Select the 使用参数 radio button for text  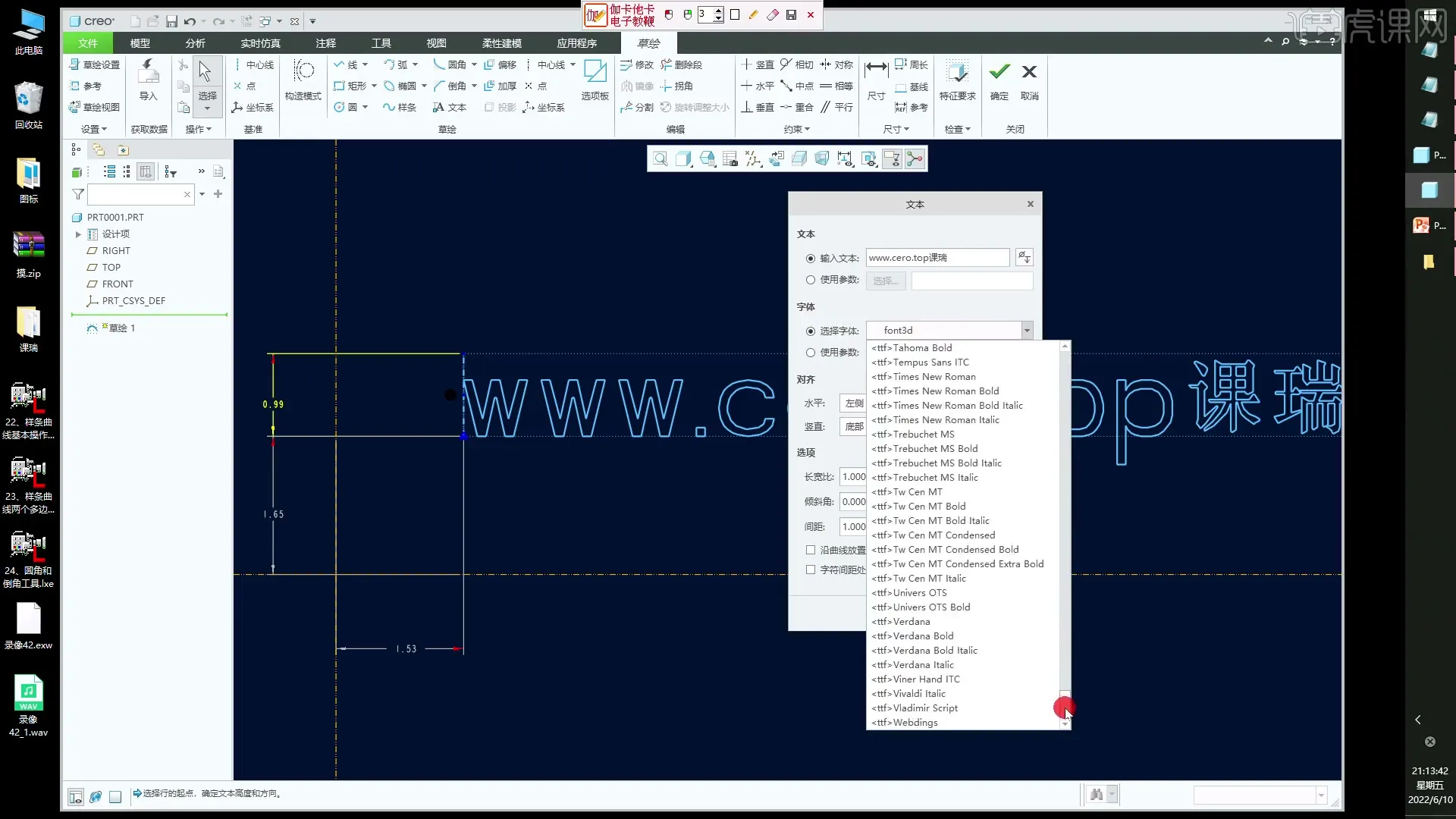(x=809, y=280)
